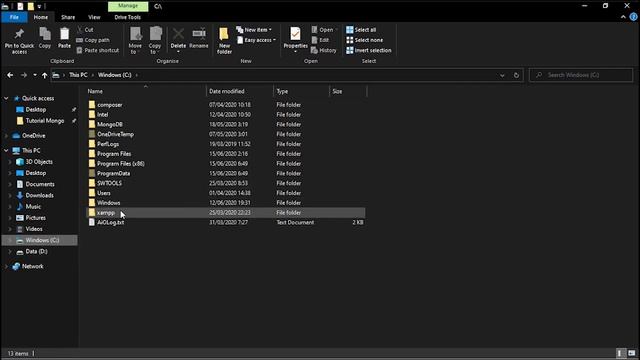Switch to the Home ribbon tab
This screenshot has width=640, height=360.
point(41,17)
